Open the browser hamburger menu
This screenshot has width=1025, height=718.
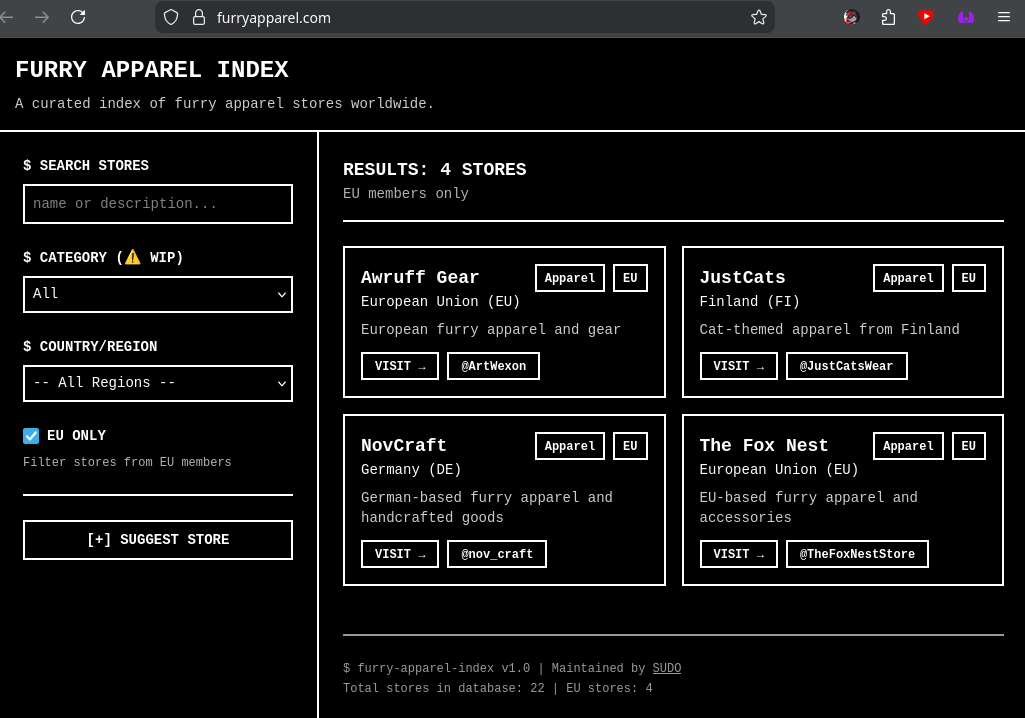tap(1004, 17)
